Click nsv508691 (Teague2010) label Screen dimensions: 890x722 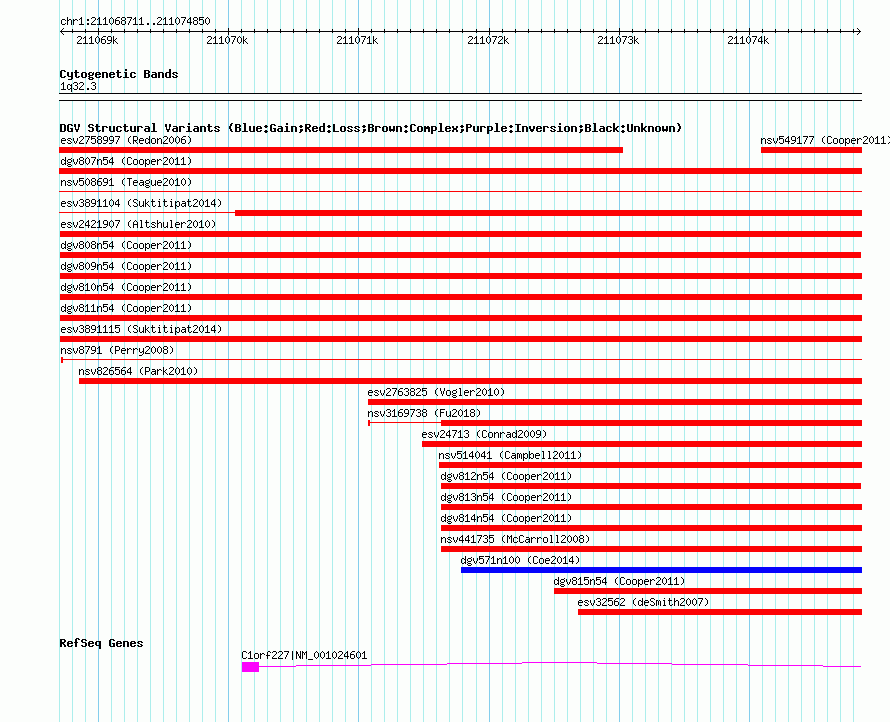126,182
